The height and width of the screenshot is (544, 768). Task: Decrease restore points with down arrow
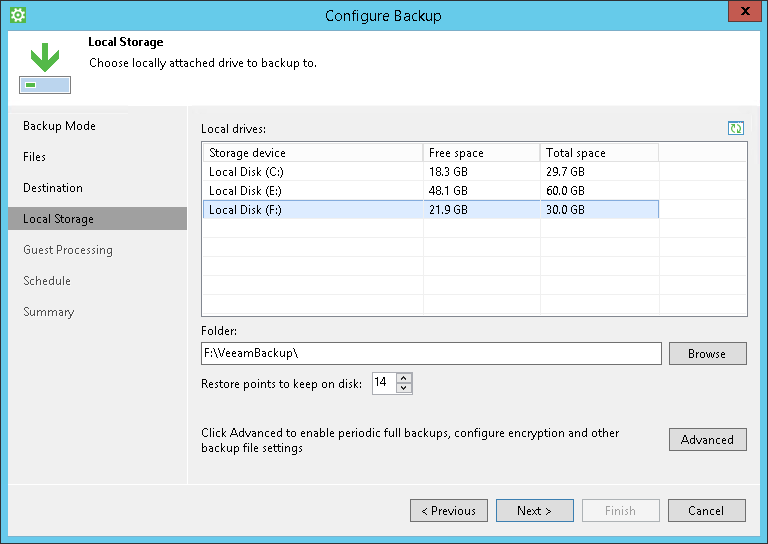[404, 388]
